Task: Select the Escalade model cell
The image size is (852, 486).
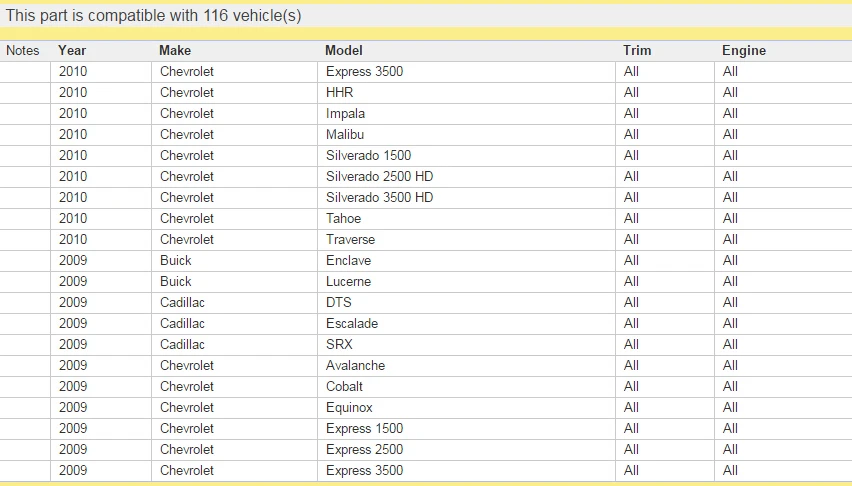Action: pyautogui.click(x=466, y=323)
